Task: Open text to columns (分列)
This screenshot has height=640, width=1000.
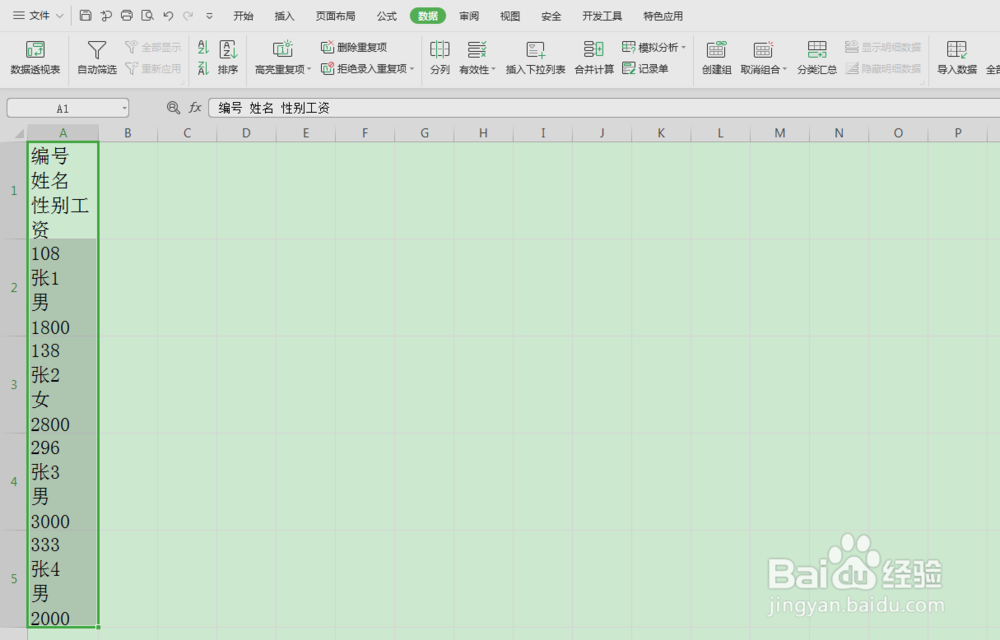Action: click(x=439, y=57)
